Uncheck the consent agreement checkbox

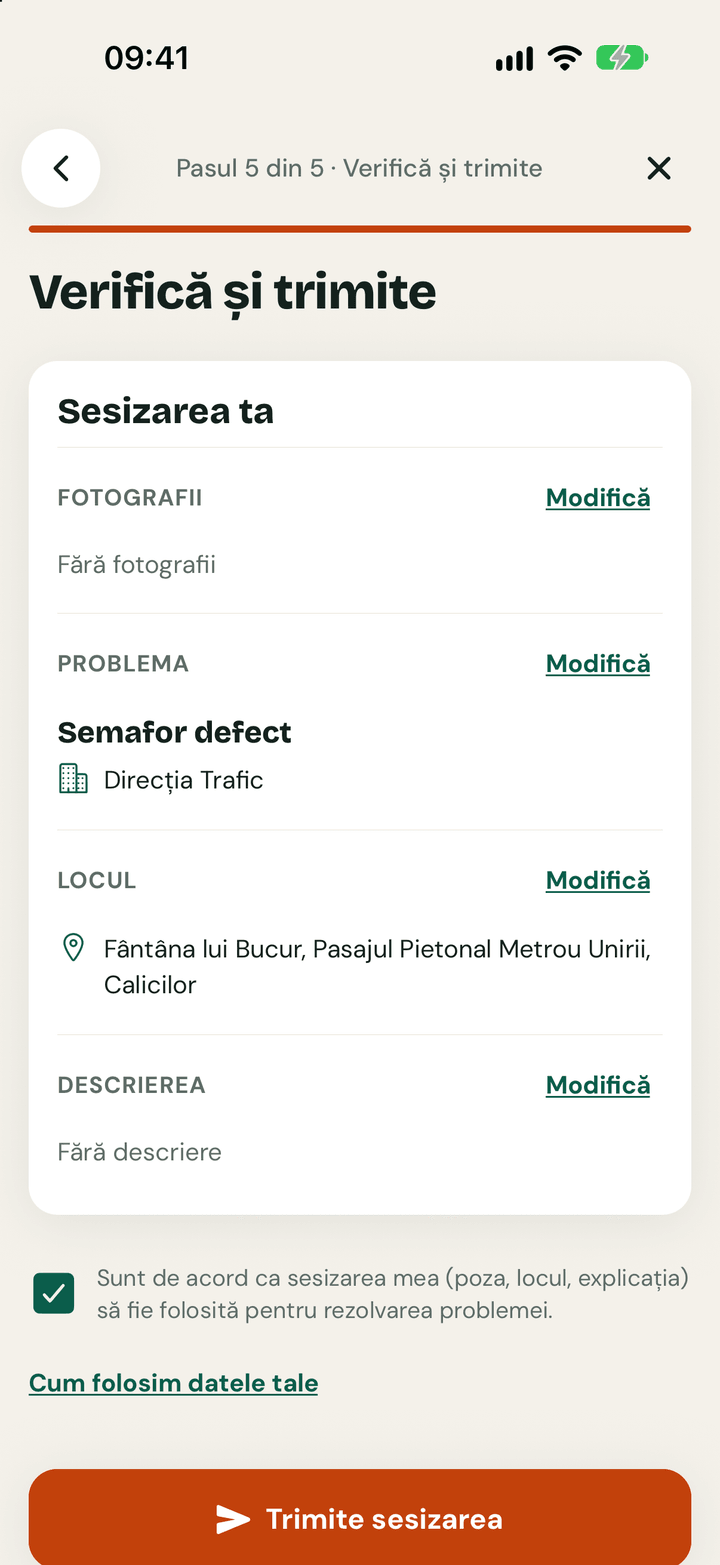click(54, 1293)
